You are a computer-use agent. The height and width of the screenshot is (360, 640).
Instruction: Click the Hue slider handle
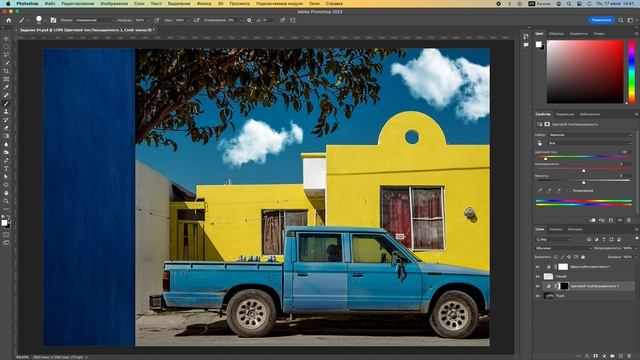[x=545, y=158]
